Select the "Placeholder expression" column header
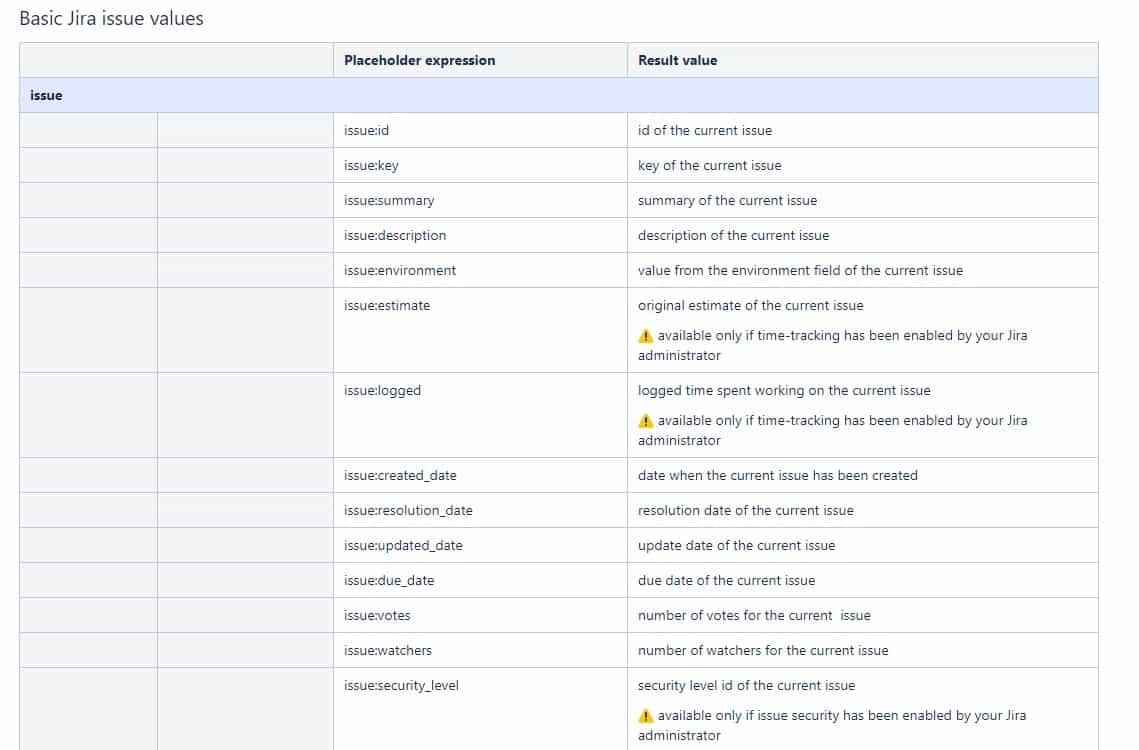Viewport: 1139px width, 750px height. [x=419, y=60]
